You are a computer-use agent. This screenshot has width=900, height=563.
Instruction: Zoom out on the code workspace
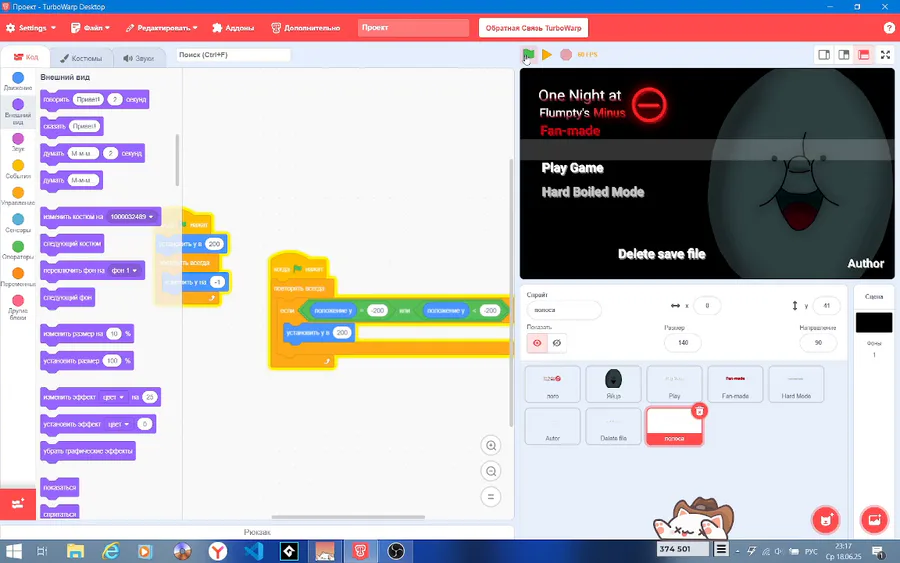(491, 471)
